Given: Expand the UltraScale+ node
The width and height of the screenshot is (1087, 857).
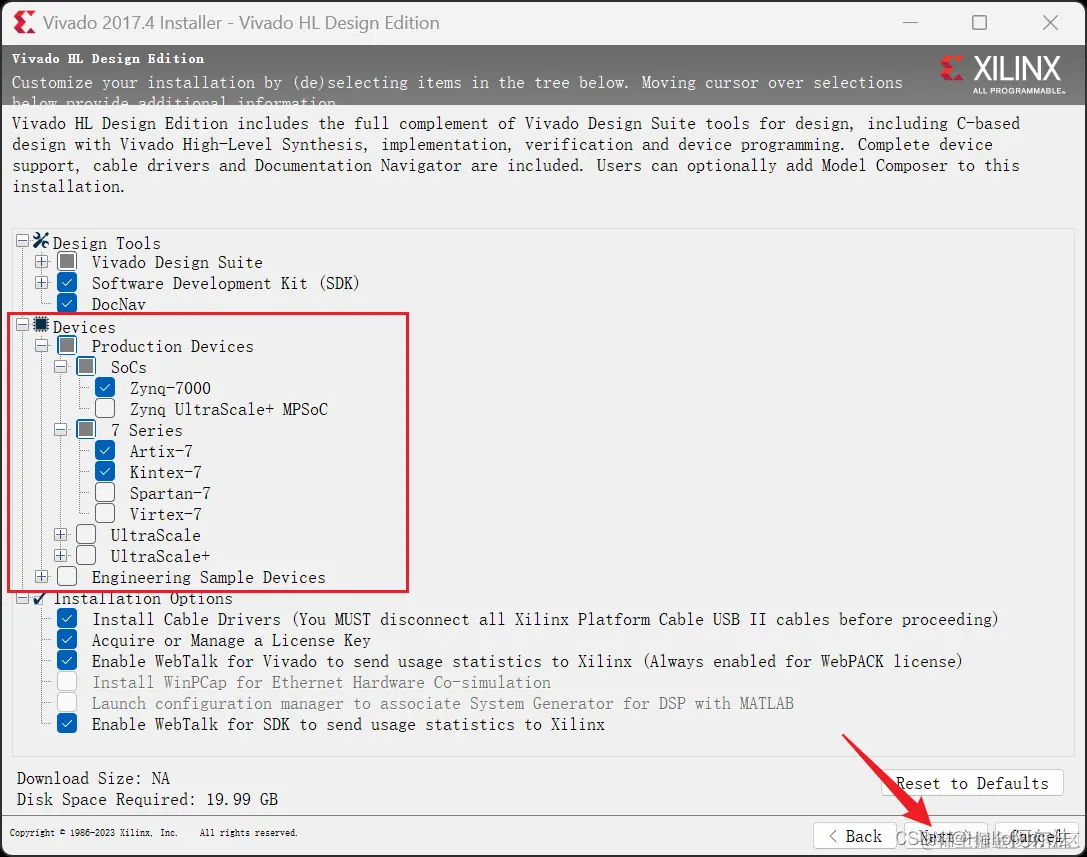Looking at the screenshot, I should click(61, 555).
